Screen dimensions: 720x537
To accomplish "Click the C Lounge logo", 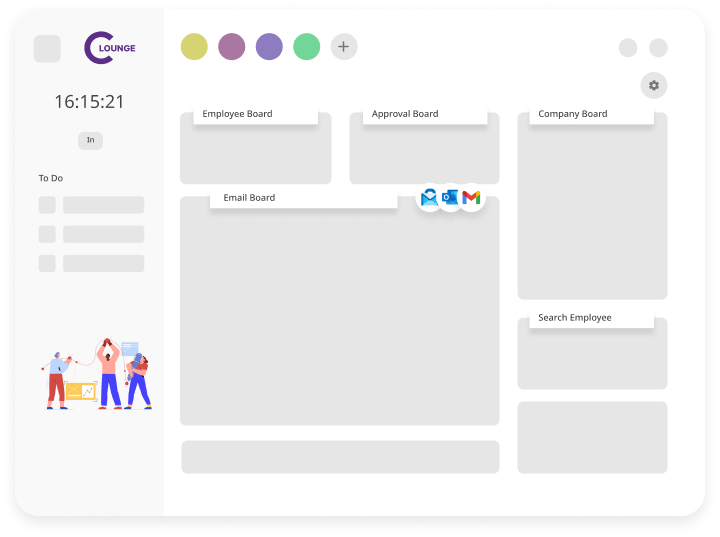I will (x=110, y=48).
